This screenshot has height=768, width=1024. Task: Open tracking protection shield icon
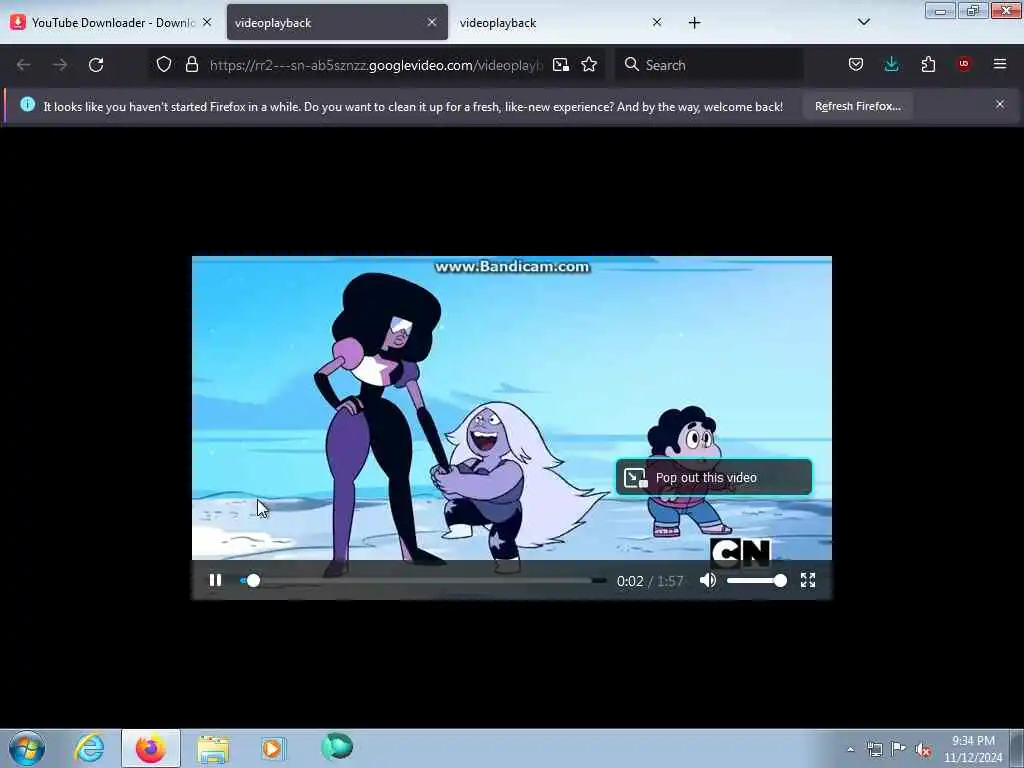click(x=164, y=65)
